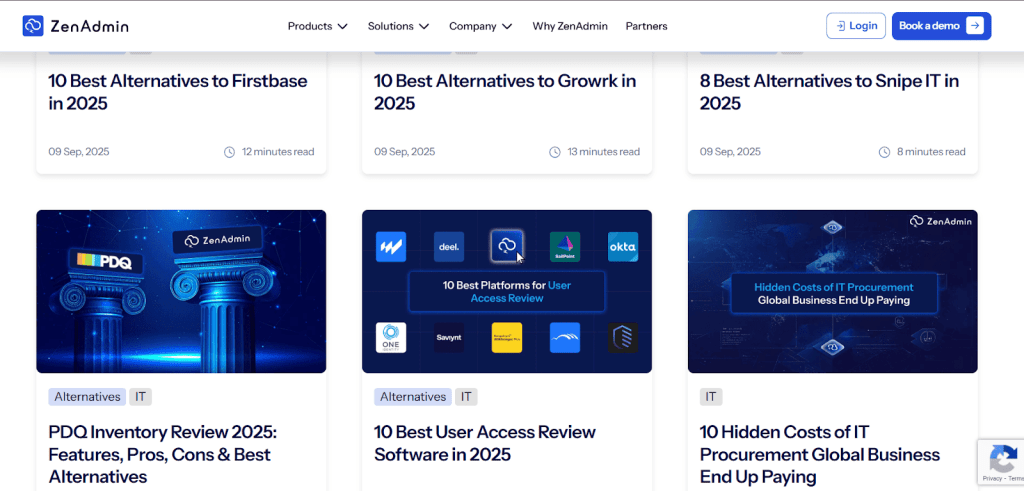This screenshot has height=491, width=1024.
Task: Click the arrow icon in Book a demo
Action: (x=974, y=26)
